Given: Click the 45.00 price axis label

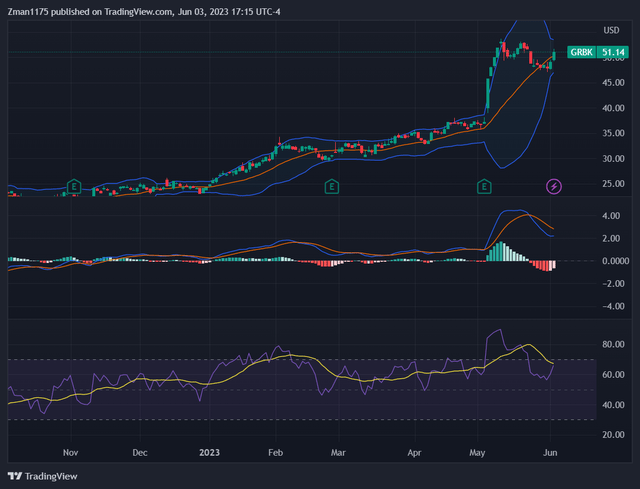Looking at the screenshot, I should tap(613, 83).
